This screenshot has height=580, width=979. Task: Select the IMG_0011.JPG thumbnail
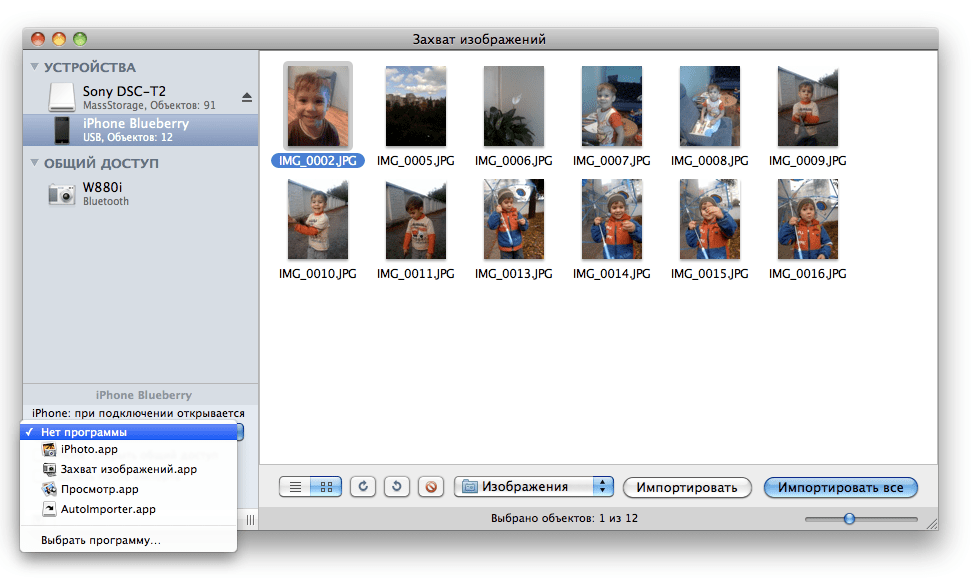click(x=416, y=219)
